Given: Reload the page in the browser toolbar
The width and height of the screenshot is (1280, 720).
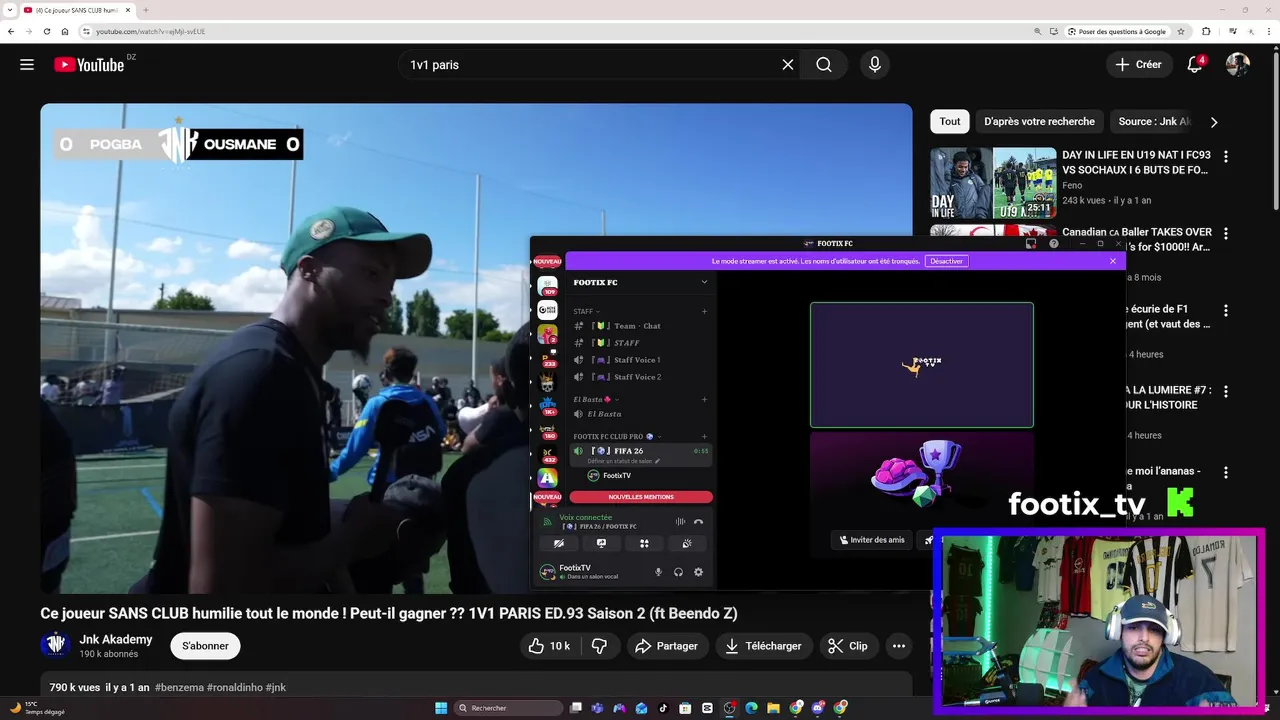Looking at the screenshot, I should [46, 31].
